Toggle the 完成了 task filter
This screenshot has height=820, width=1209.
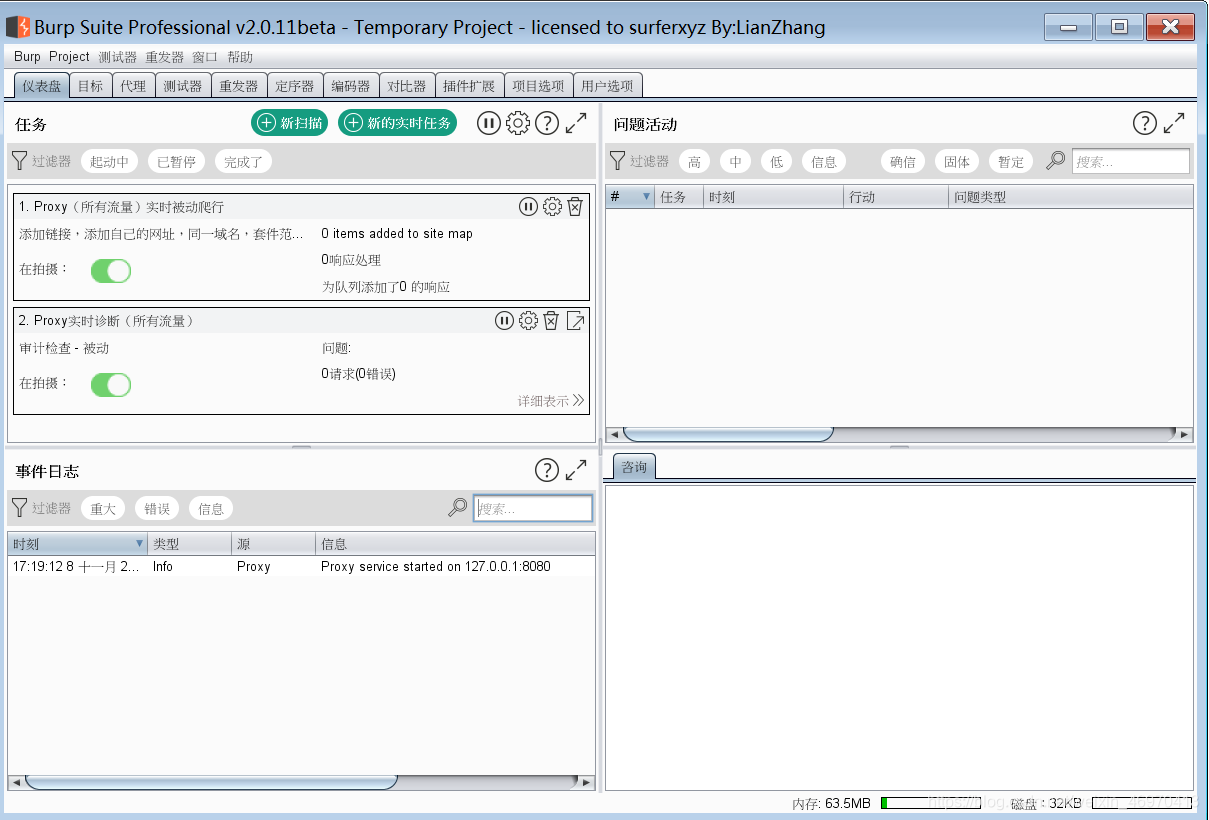[x=243, y=161]
